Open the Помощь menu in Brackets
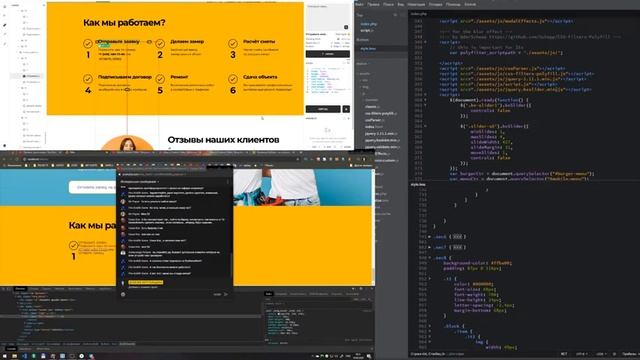The image size is (640, 360). 453,4
